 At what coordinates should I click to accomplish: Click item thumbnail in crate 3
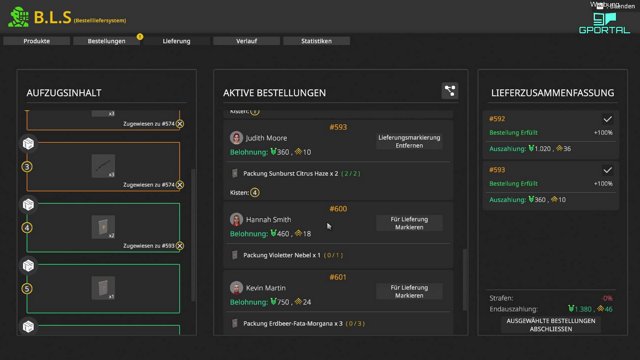pos(103,166)
